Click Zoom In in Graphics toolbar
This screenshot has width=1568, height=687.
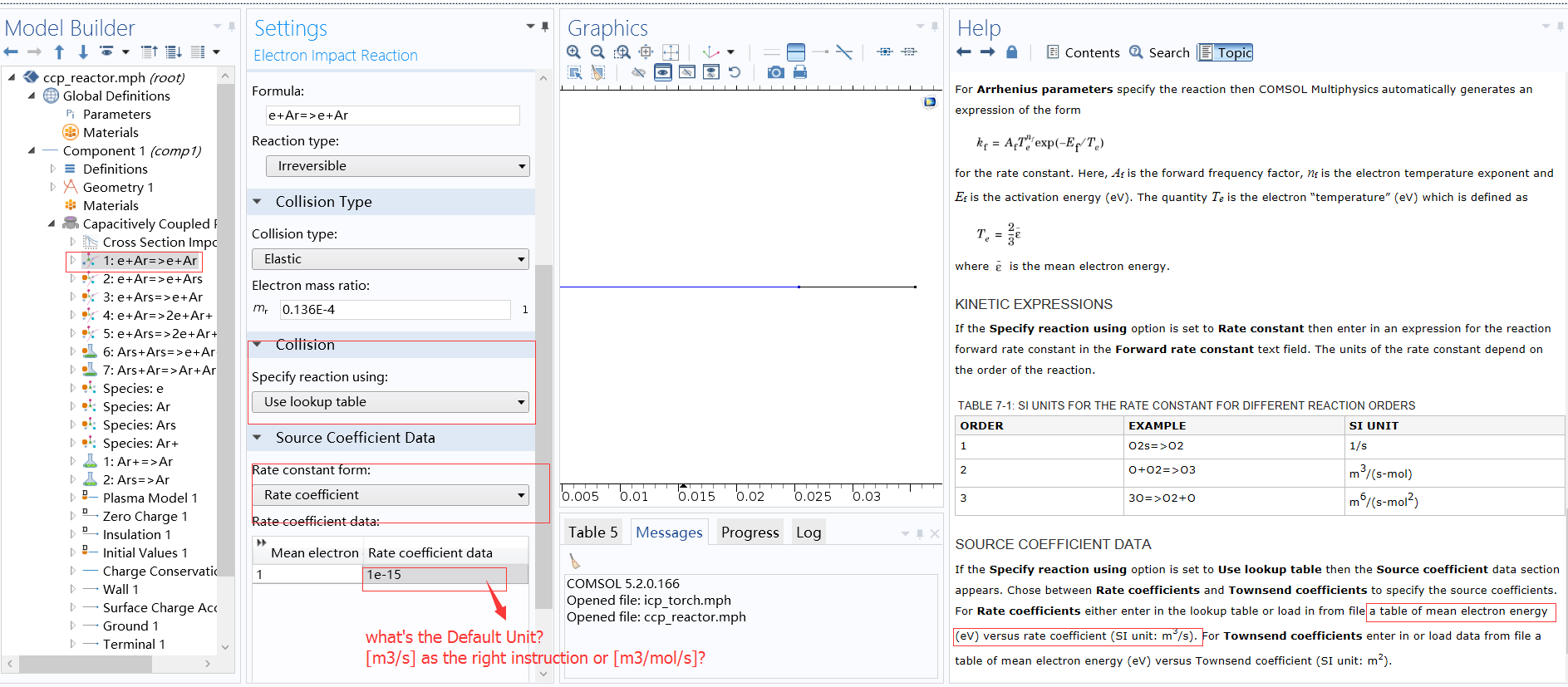tap(573, 52)
